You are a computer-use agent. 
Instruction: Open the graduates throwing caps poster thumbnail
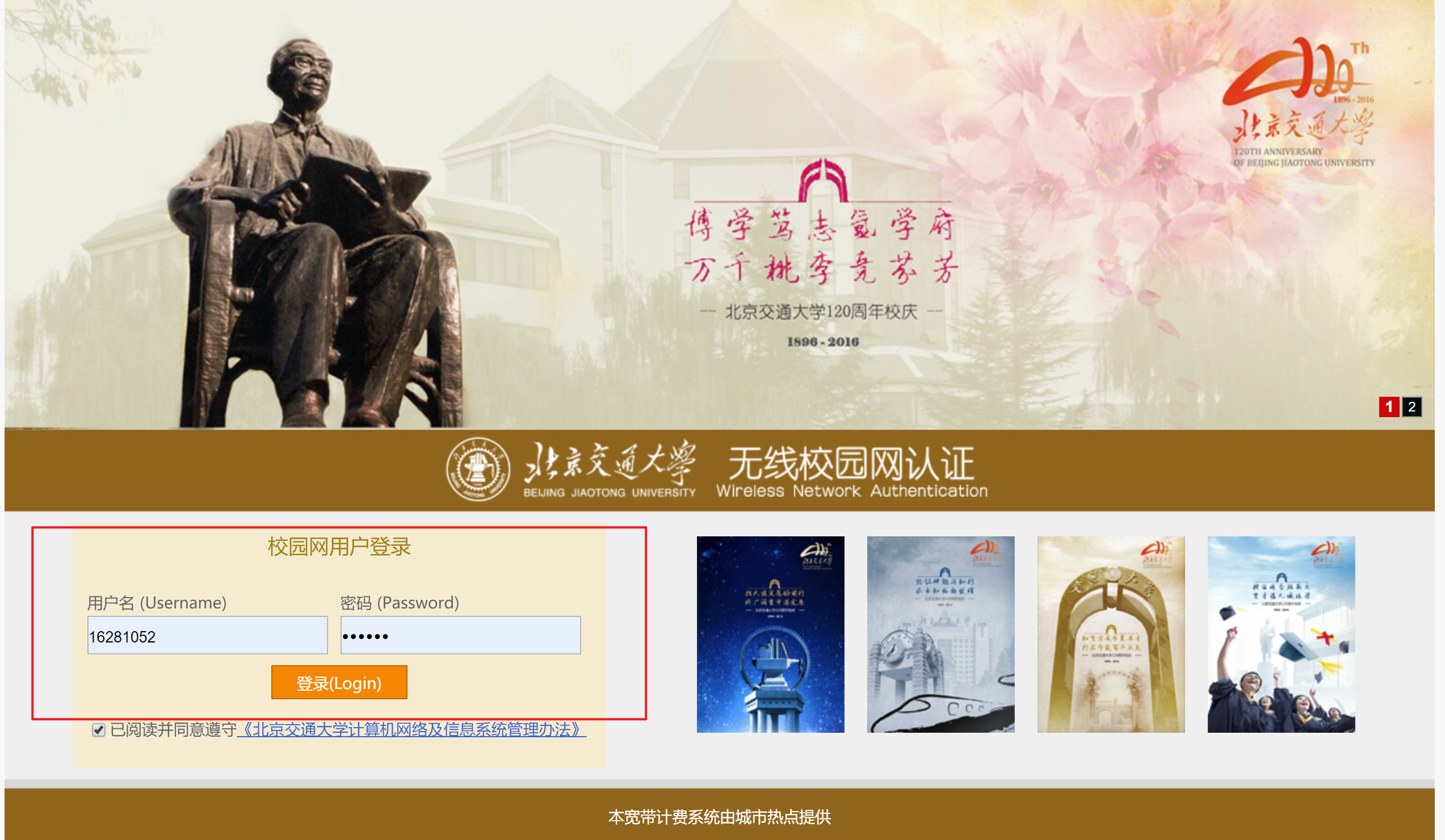(1281, 634)
